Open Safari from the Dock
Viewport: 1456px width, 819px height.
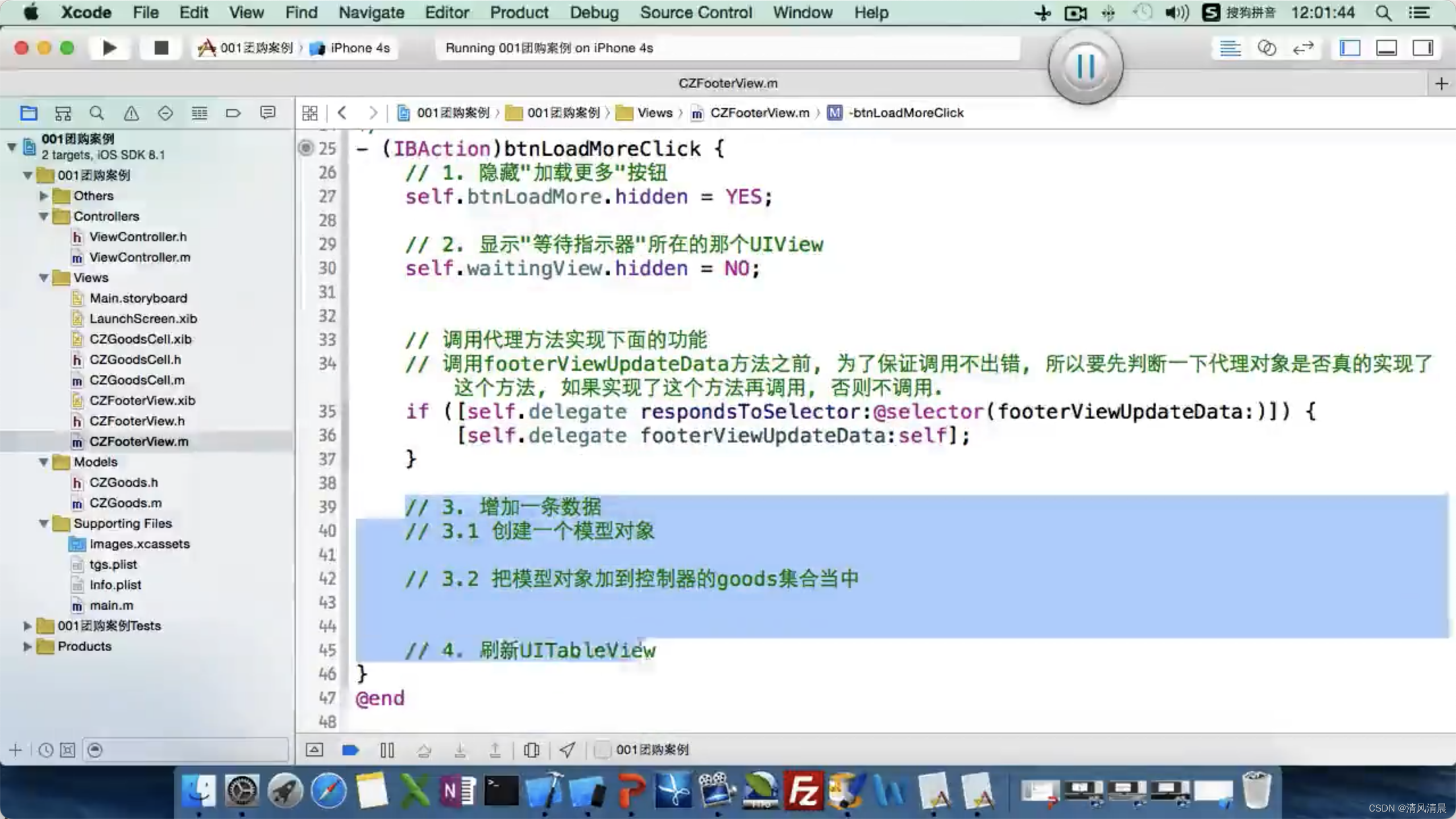tap(328, 791)
